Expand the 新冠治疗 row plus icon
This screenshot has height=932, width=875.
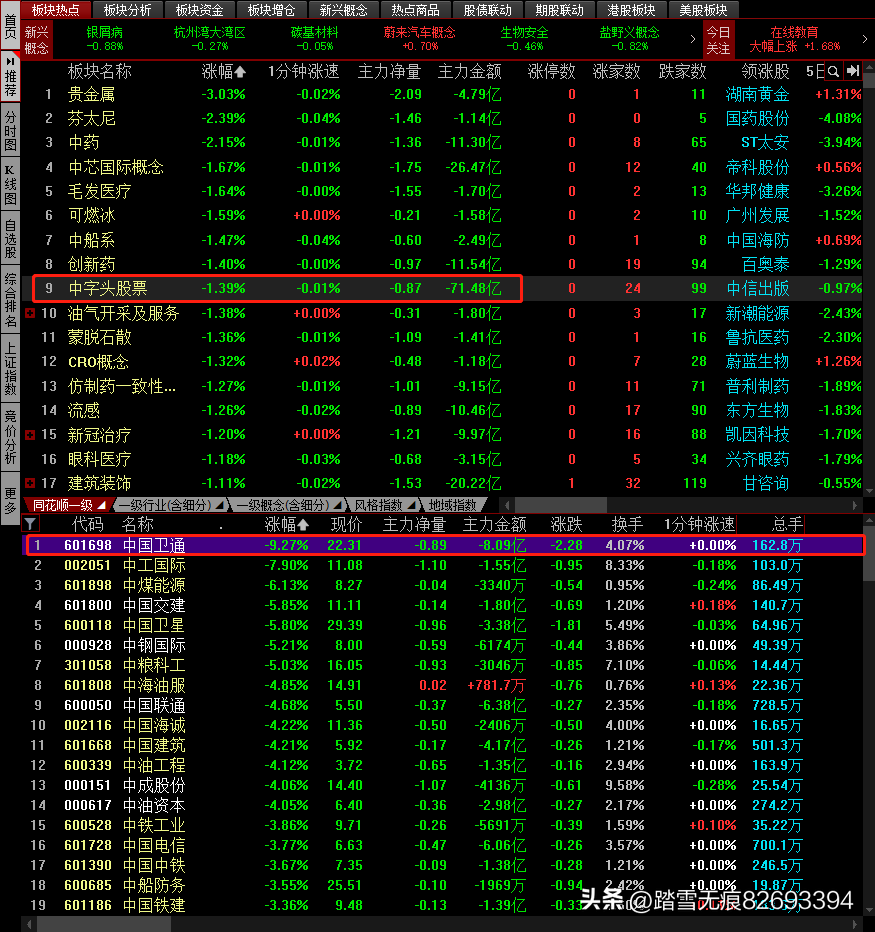point(30,435)
